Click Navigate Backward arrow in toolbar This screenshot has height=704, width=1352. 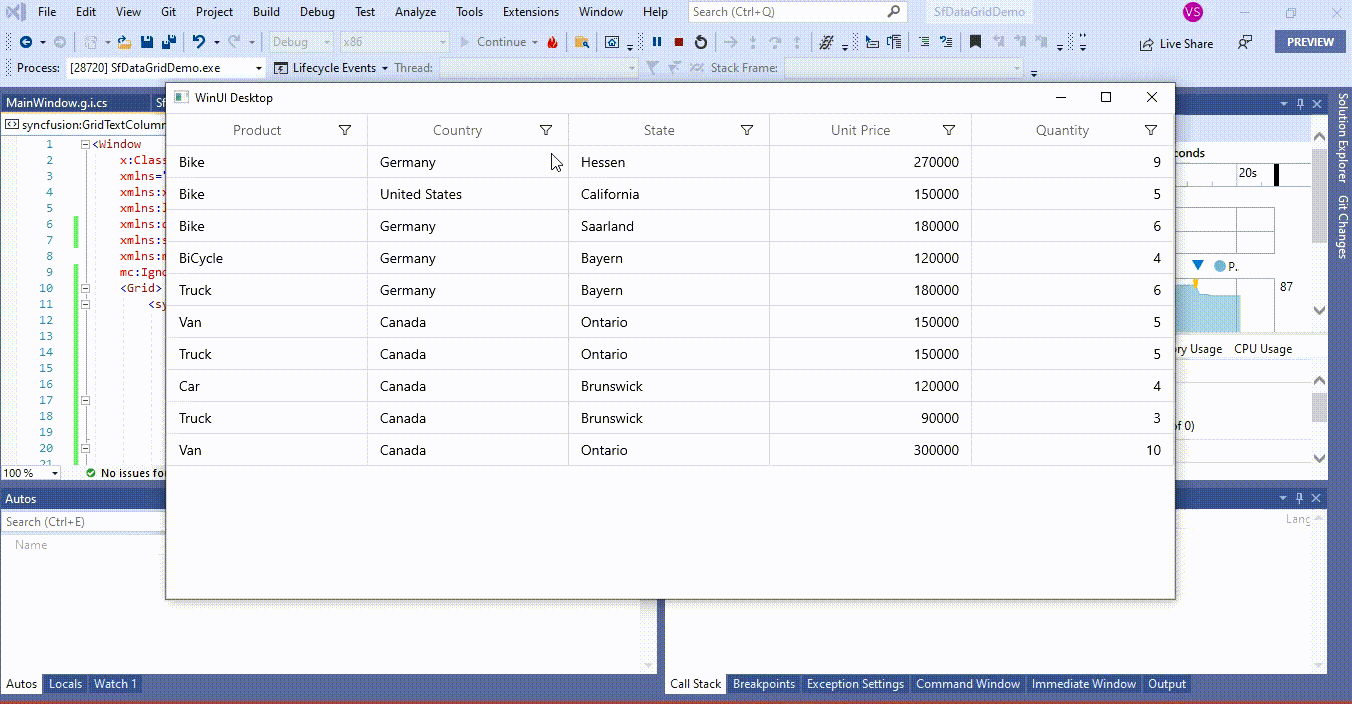(x=26, y=42)
